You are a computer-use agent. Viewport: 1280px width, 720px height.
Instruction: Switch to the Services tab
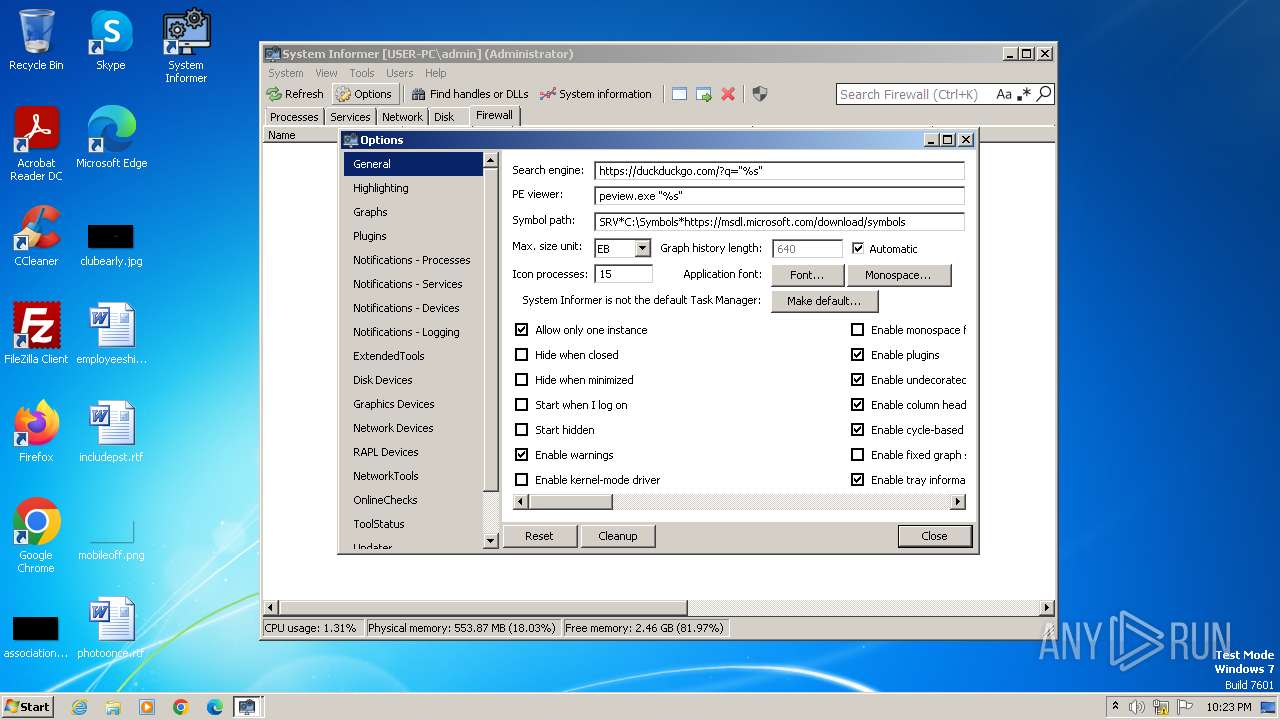[350, 117]
